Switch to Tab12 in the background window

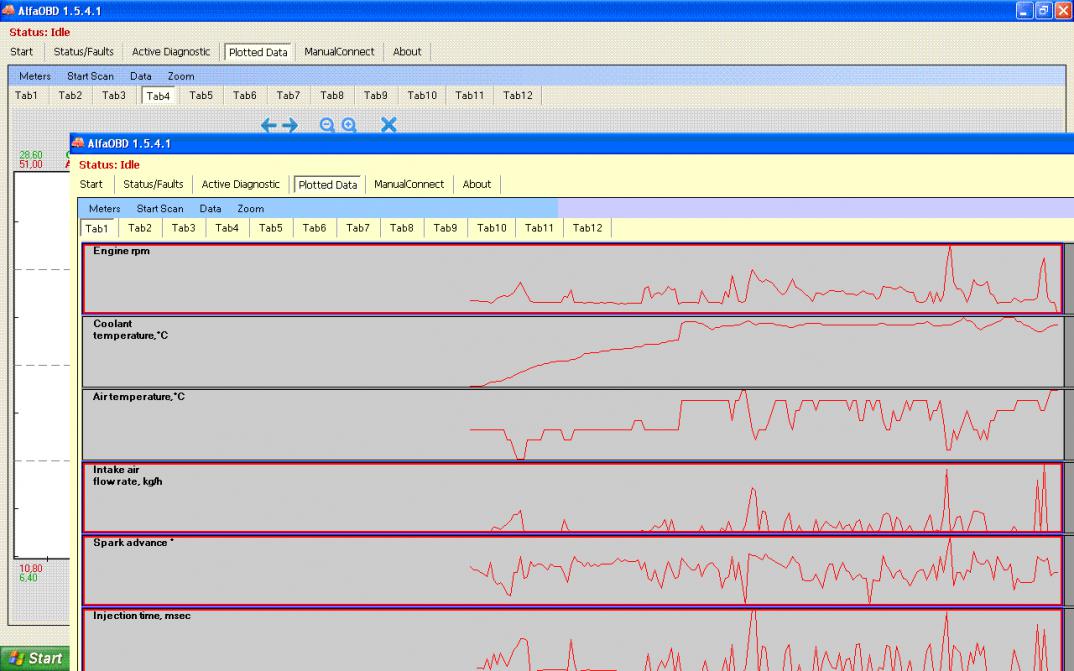(518, 96)
